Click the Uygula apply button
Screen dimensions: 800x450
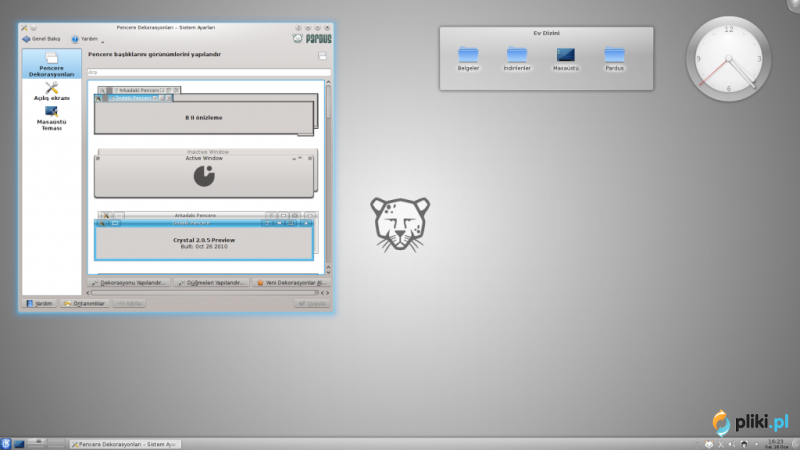(x=312, y=304)
